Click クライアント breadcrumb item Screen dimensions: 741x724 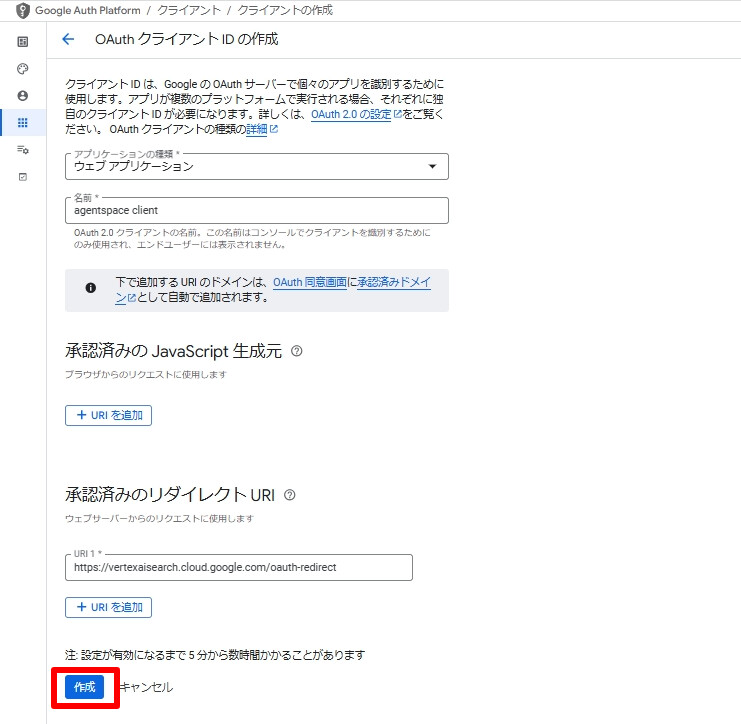189,10
